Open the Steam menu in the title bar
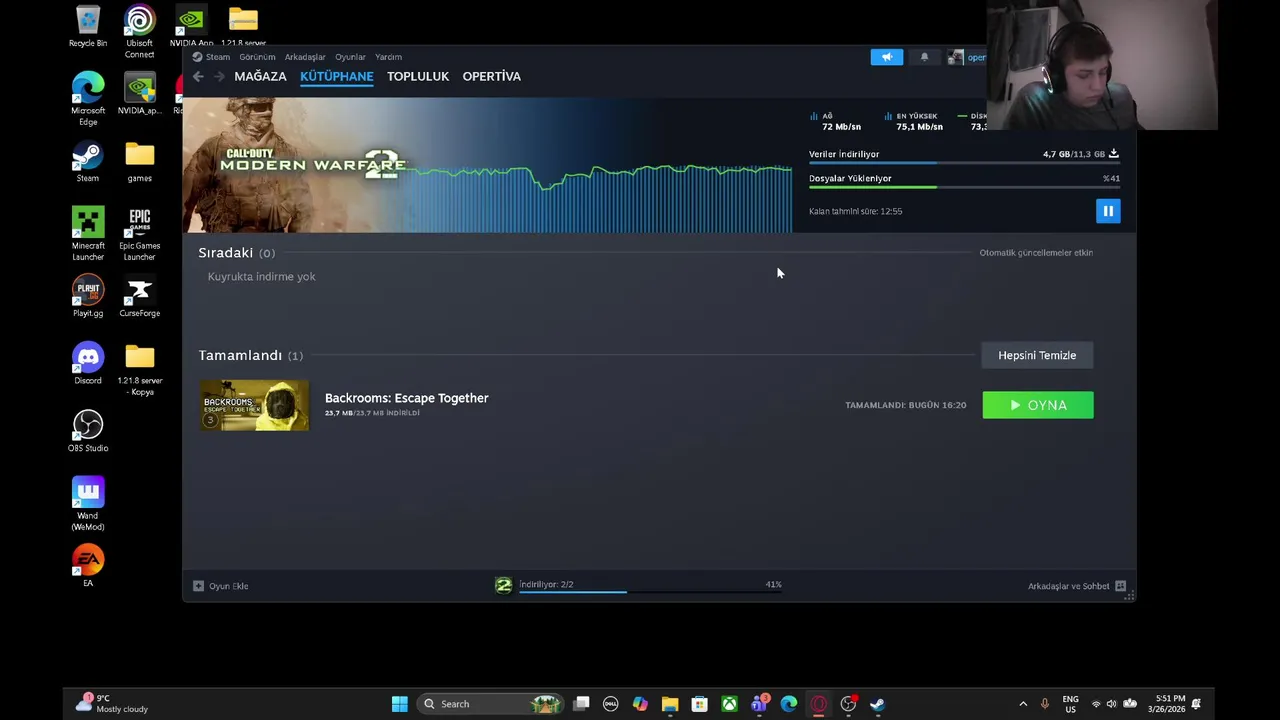This screenshot has width=1280, height=720. tap(212, 57)
